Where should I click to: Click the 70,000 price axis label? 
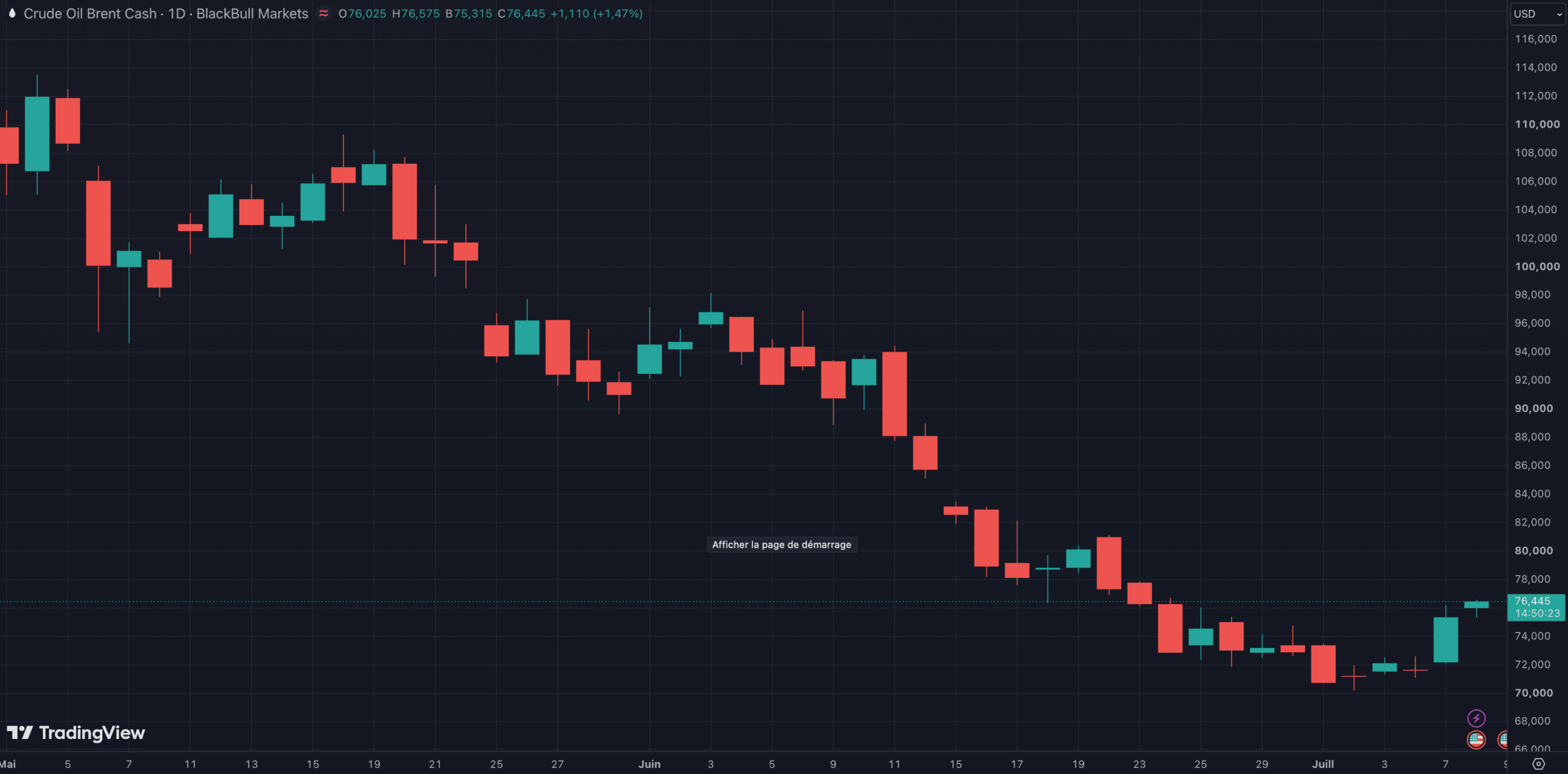[1534, 692]
